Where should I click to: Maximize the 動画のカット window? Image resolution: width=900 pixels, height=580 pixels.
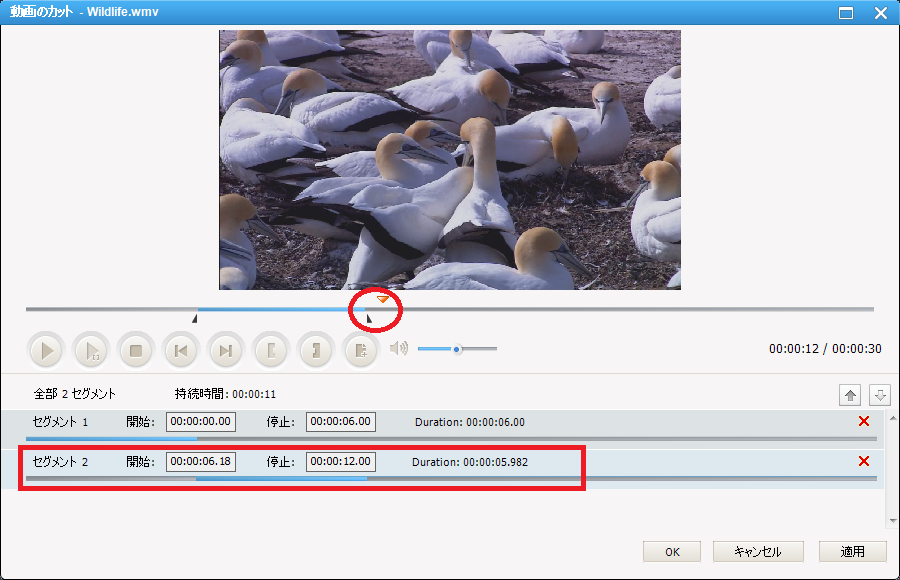(x=846, y=13)
